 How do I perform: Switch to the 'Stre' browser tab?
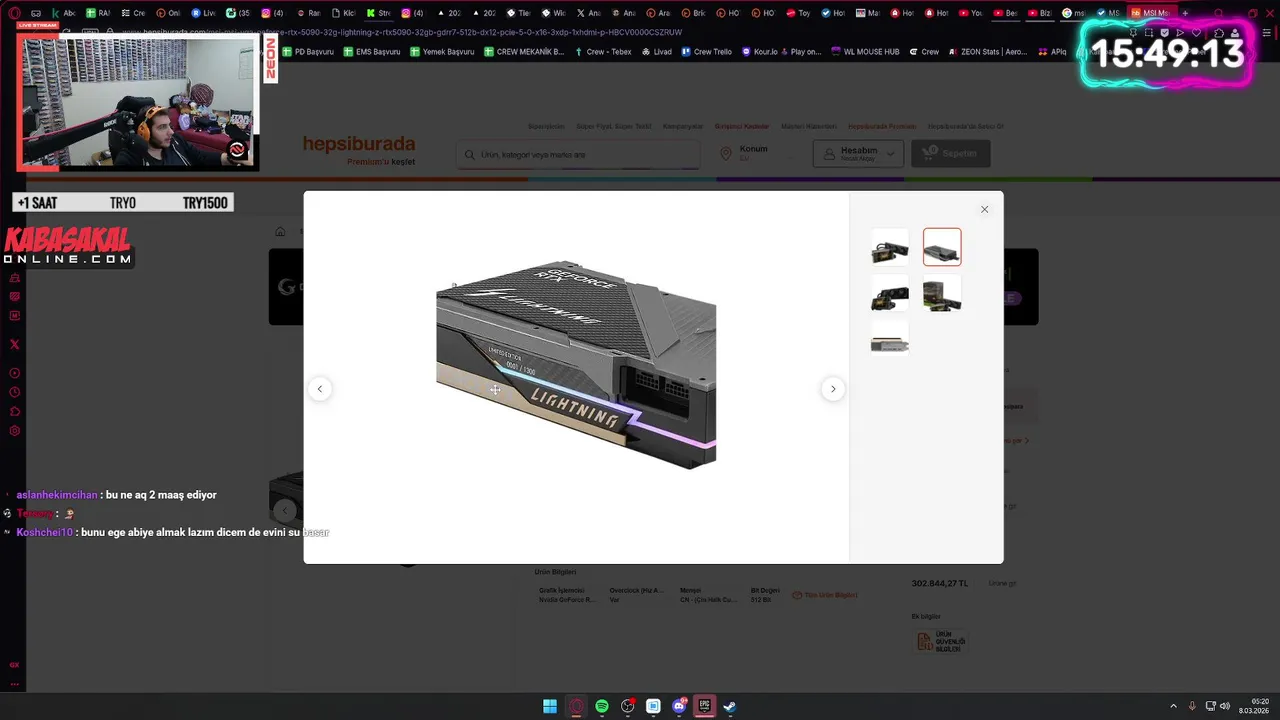pyautogui.click(x=378, y=13)
